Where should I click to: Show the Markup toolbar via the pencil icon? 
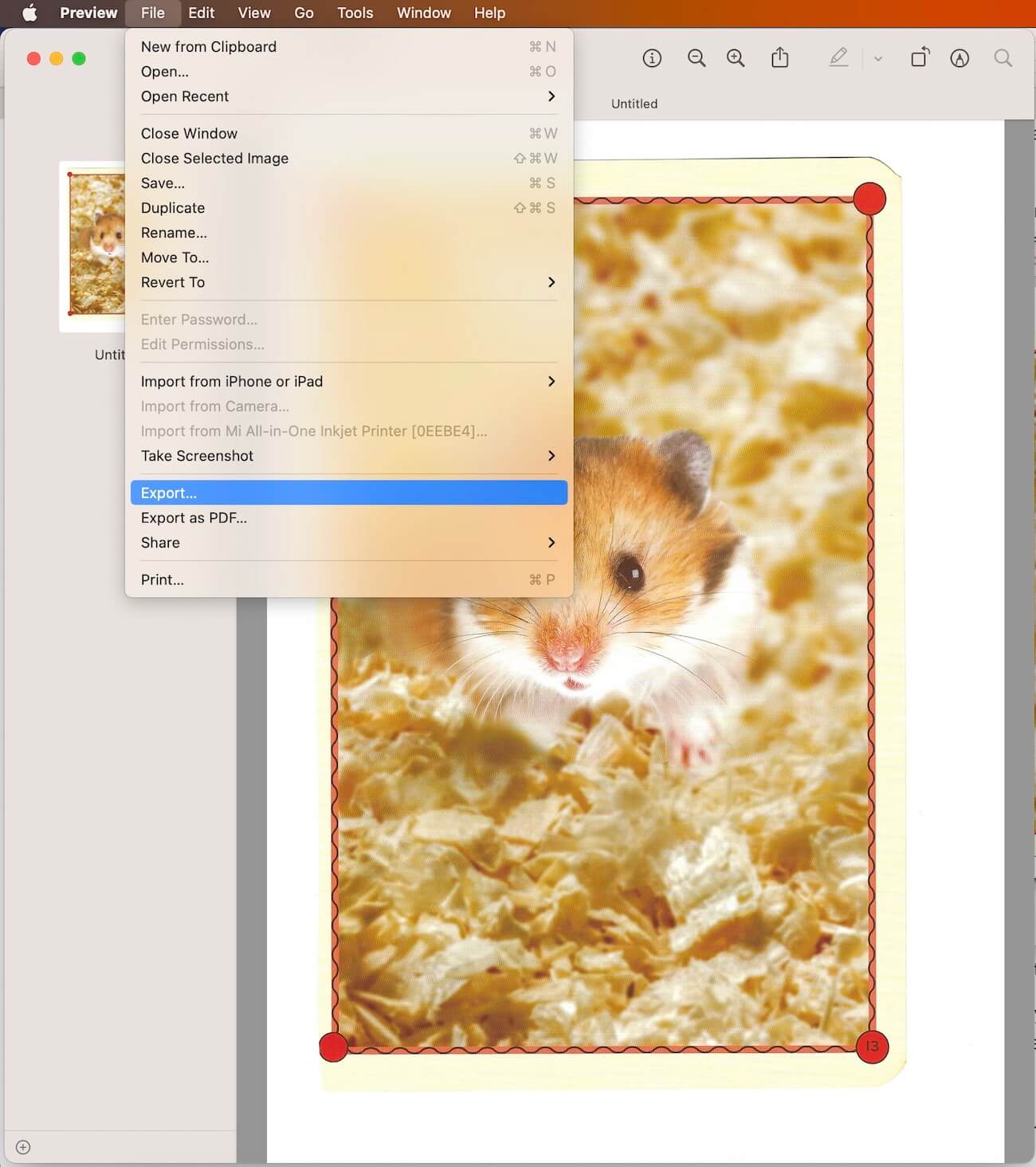tap(838, 57)
